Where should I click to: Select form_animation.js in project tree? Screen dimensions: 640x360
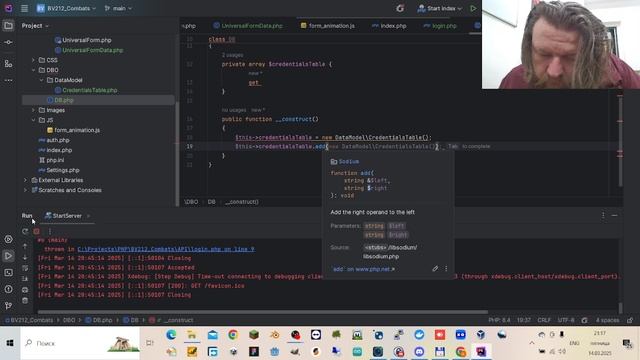point(77,130)
